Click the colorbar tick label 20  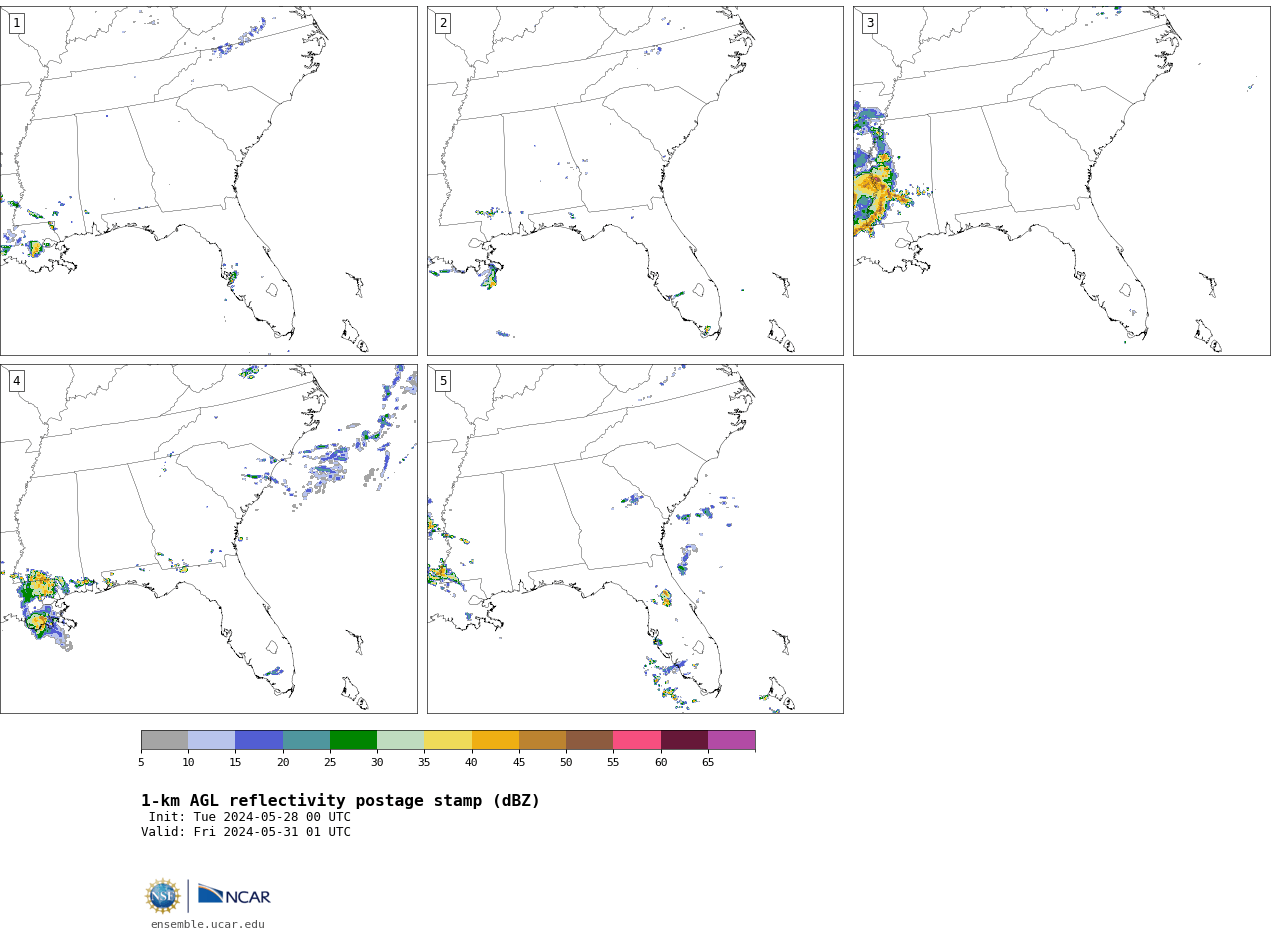(x=283, y=763)
